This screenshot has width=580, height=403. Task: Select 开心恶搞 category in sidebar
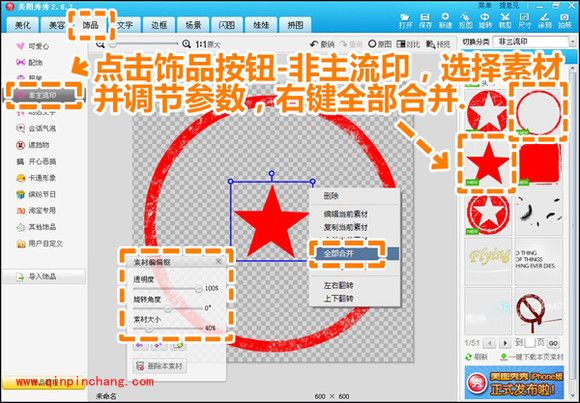tap(36, 161)
